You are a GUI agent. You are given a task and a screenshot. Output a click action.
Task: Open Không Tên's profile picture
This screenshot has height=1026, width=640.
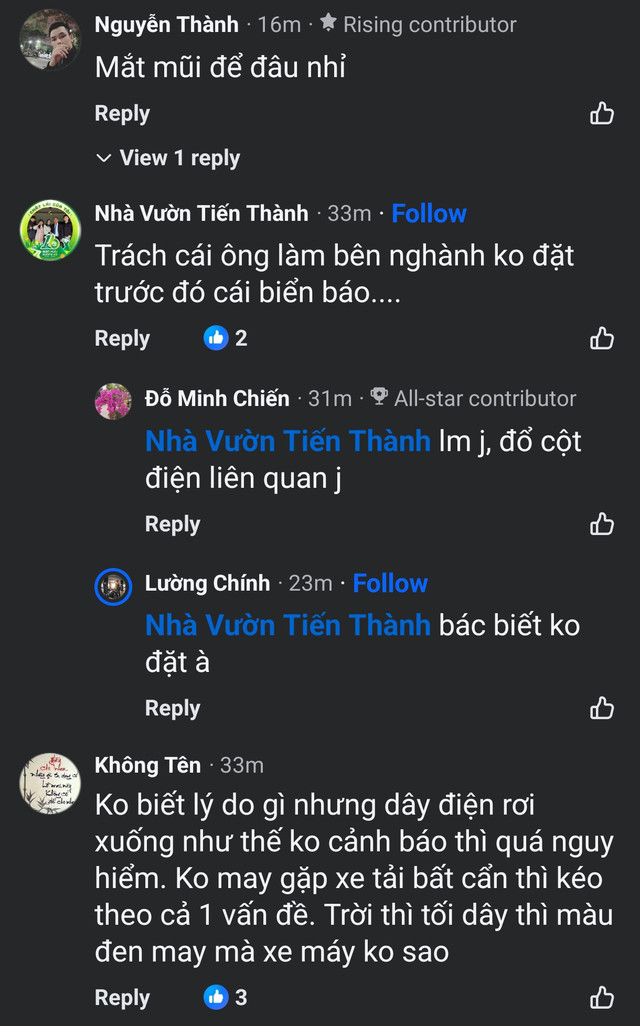click(x=50, y=782)
